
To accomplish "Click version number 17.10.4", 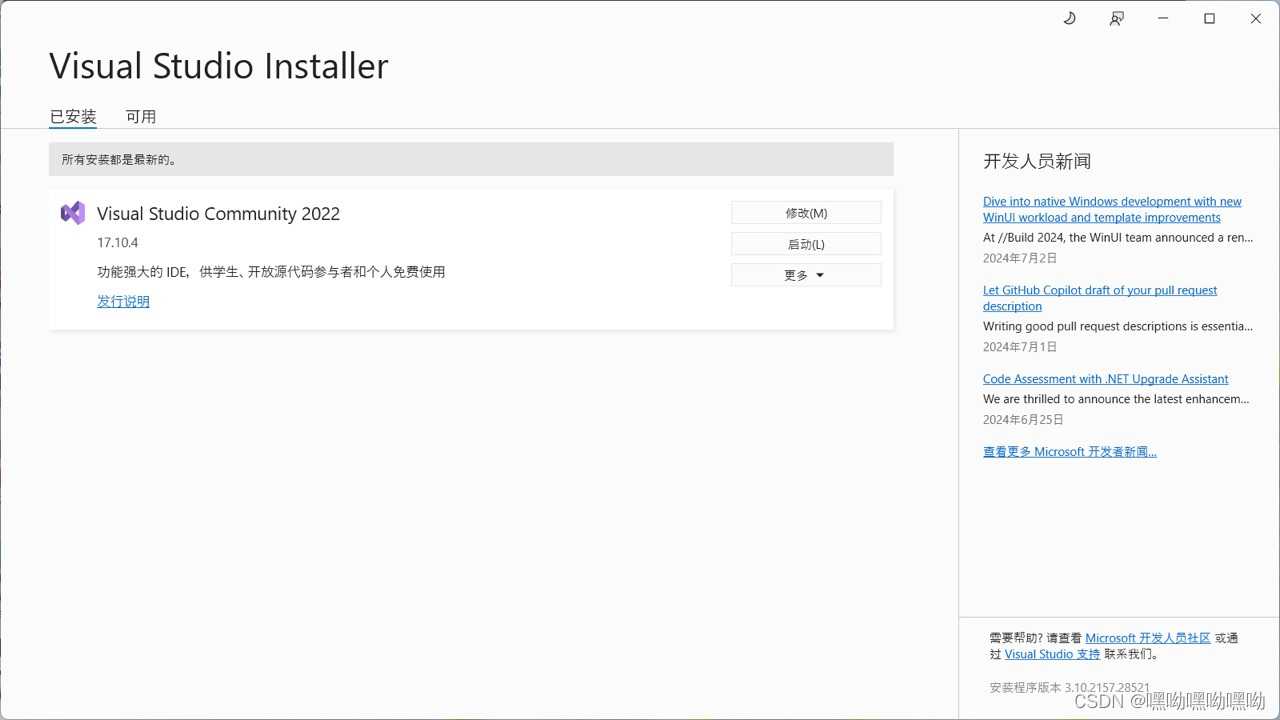I will point(117,243).
